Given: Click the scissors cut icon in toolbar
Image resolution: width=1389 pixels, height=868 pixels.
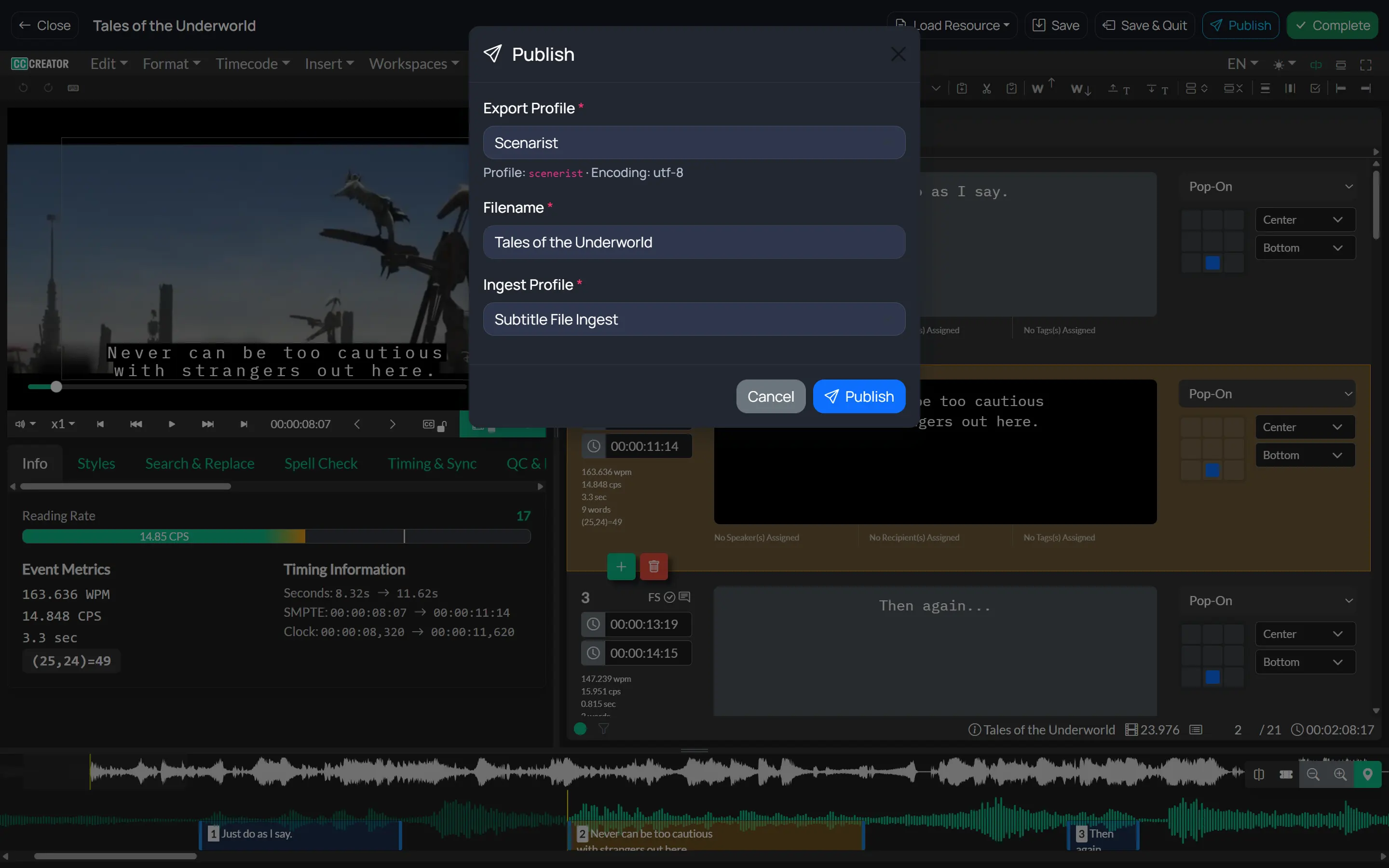Looking at the screenshot, I should coord(987,88).
